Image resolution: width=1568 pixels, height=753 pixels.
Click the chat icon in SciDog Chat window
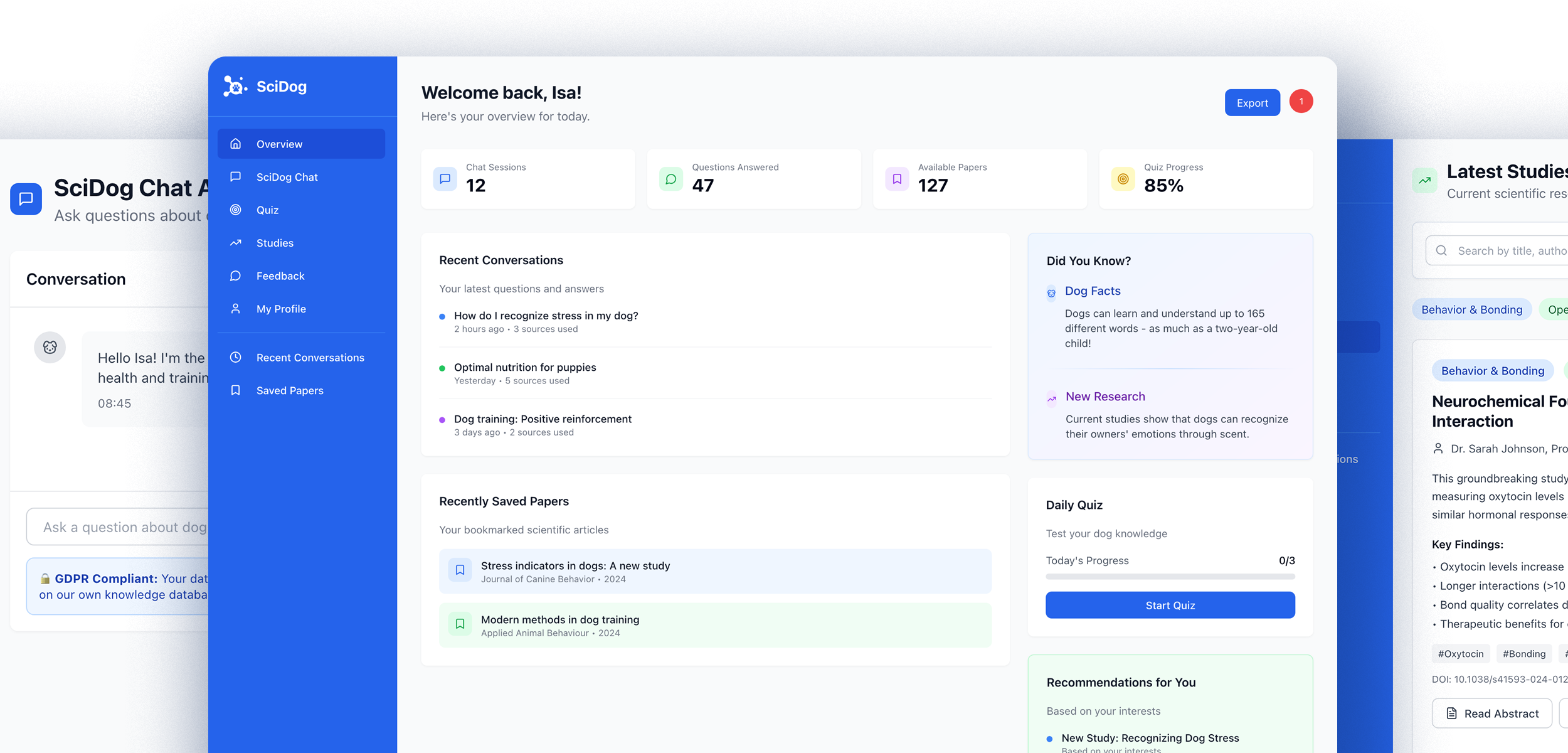26,199
